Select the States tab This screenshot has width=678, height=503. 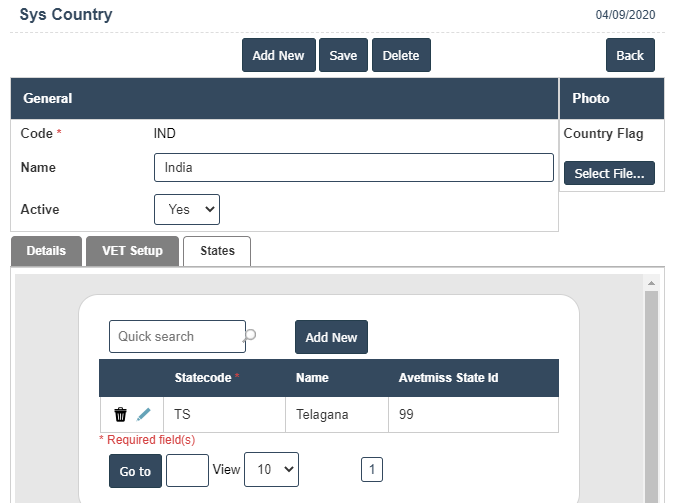point(217,251)
